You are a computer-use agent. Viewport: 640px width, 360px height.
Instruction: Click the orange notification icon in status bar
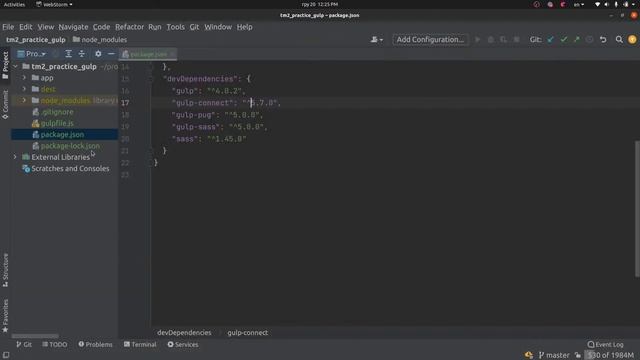pyautogui.click(x=529, y=355)
